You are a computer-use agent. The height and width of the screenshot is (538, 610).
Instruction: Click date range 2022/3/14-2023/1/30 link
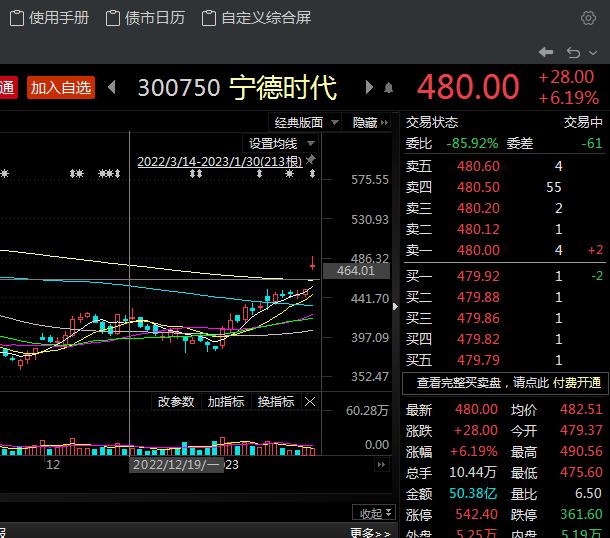[x=220, y=161]
